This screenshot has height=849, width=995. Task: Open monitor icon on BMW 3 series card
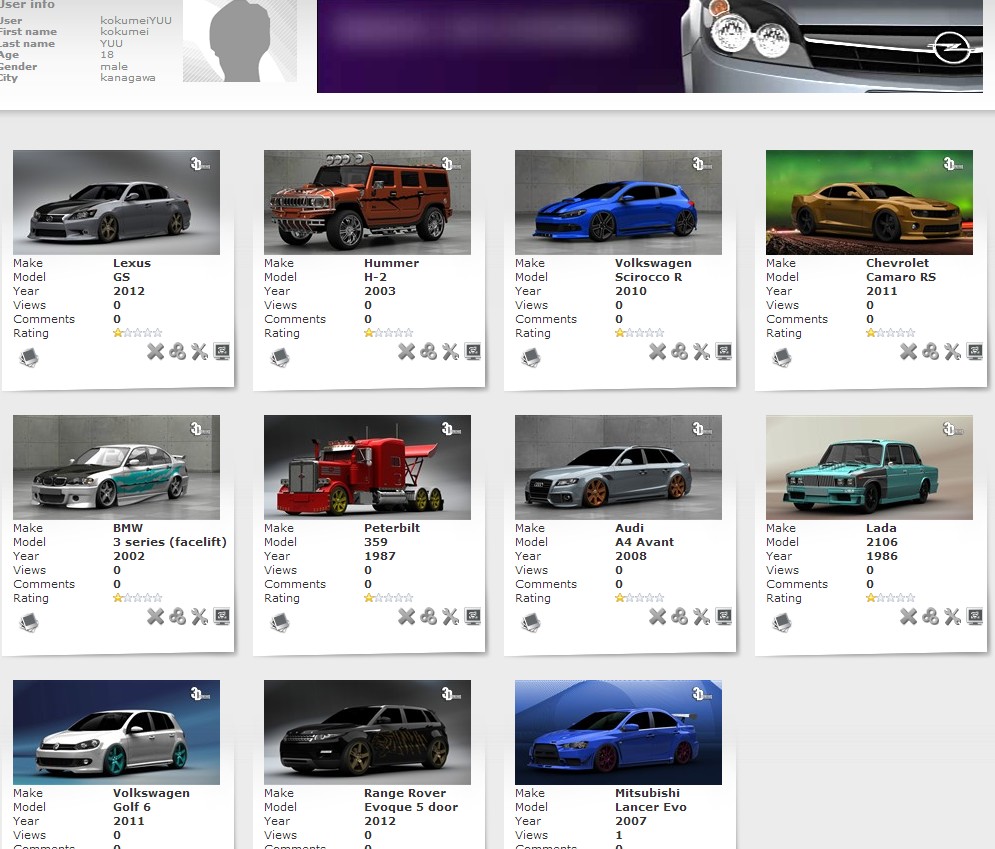[221, 617]
